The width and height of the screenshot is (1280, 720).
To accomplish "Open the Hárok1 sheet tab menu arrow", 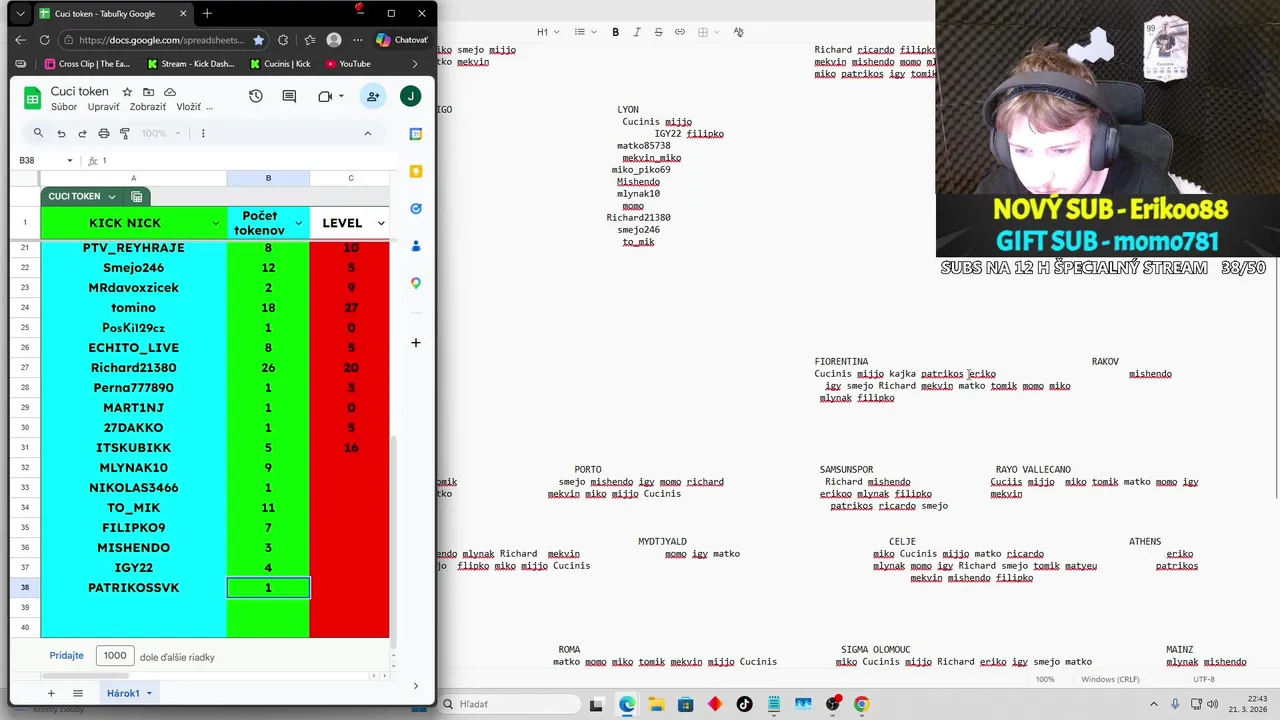I will [x=149, y=693].
